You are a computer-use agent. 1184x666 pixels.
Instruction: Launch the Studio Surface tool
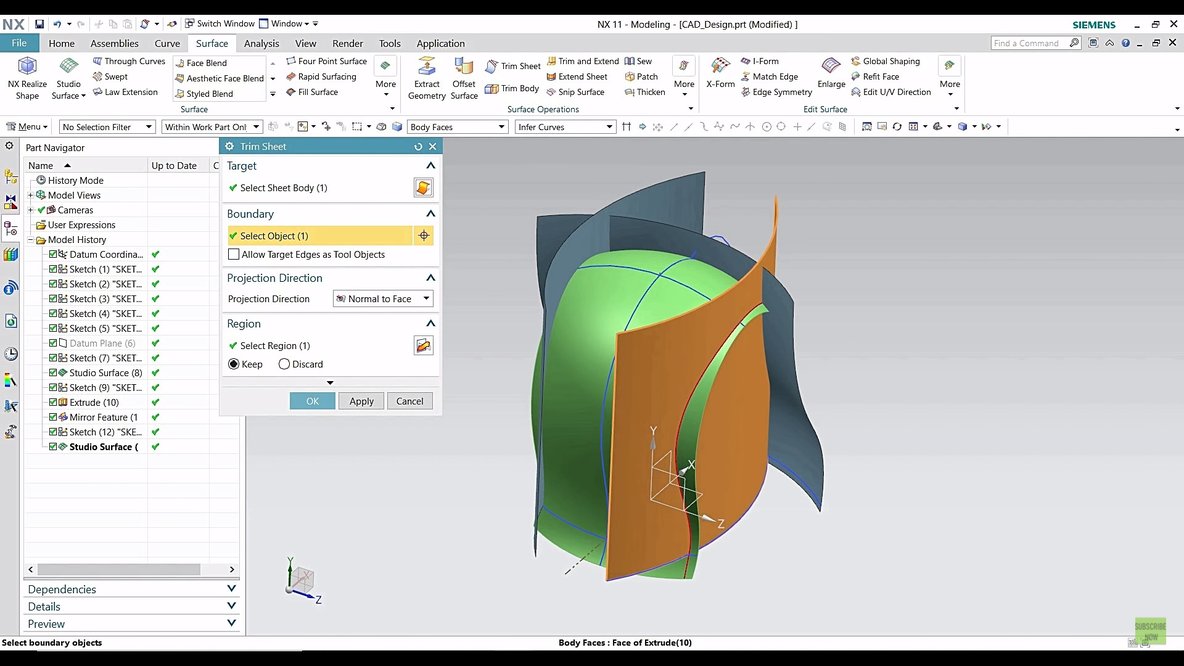click(x=67, y=76)
